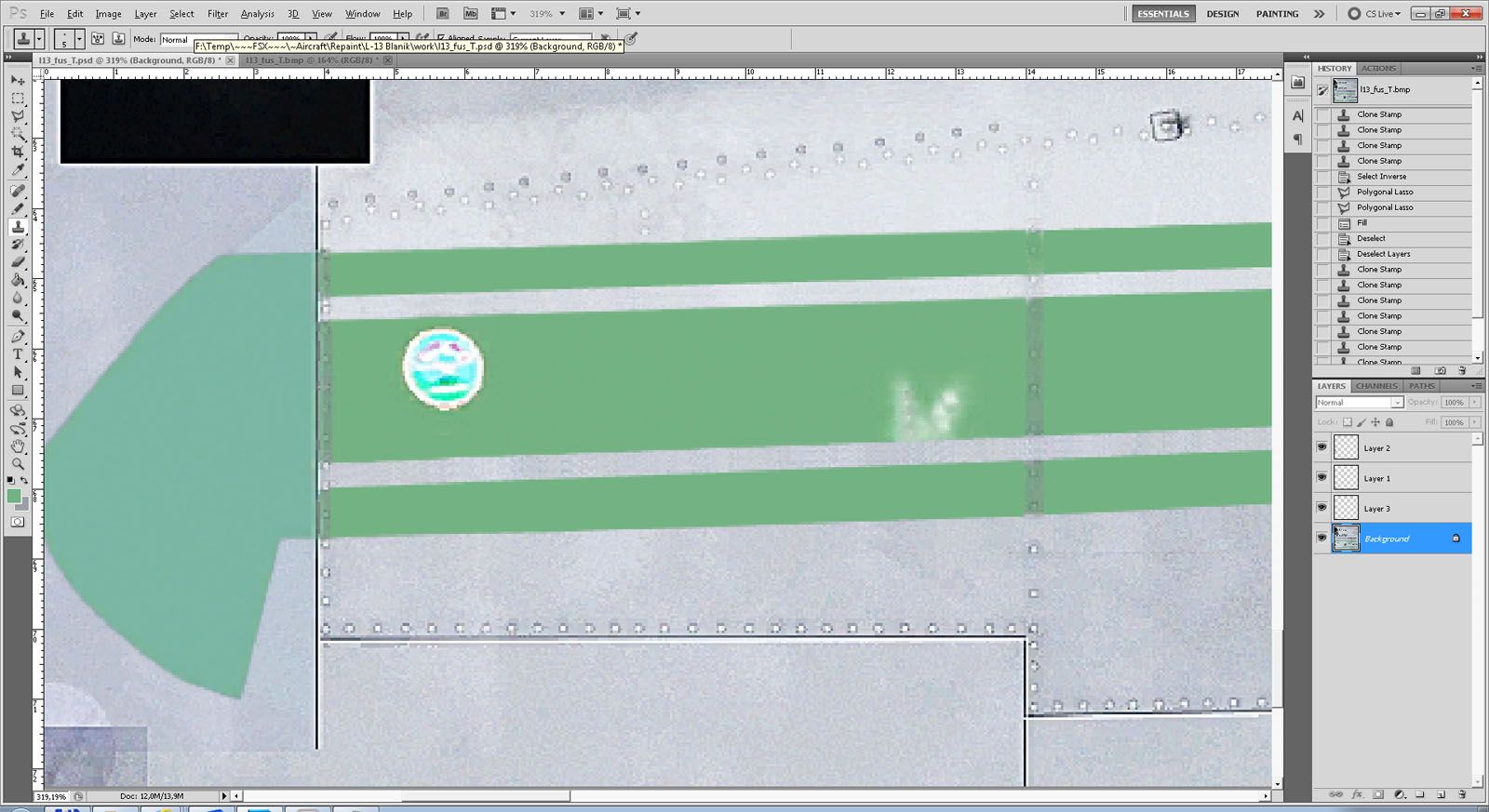Switch to the Design workspace

point(1222,14)
